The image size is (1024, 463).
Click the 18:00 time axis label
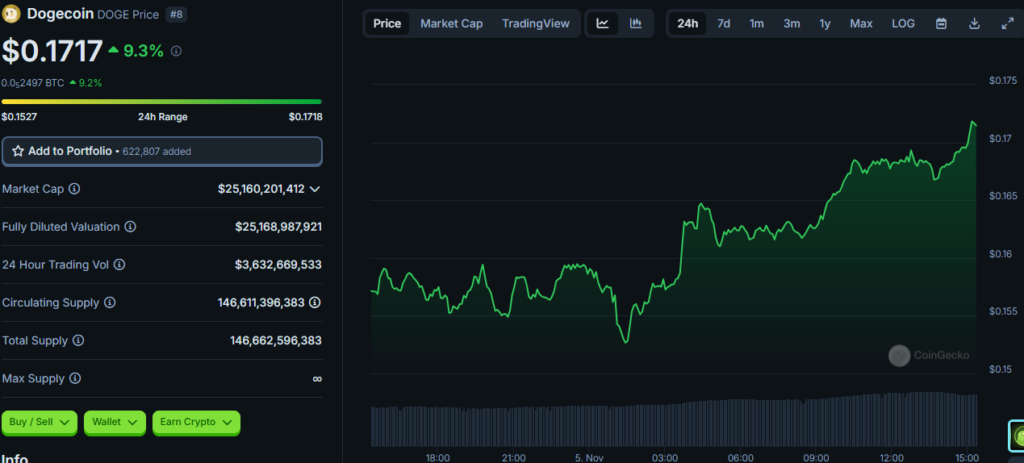(438, 458)
